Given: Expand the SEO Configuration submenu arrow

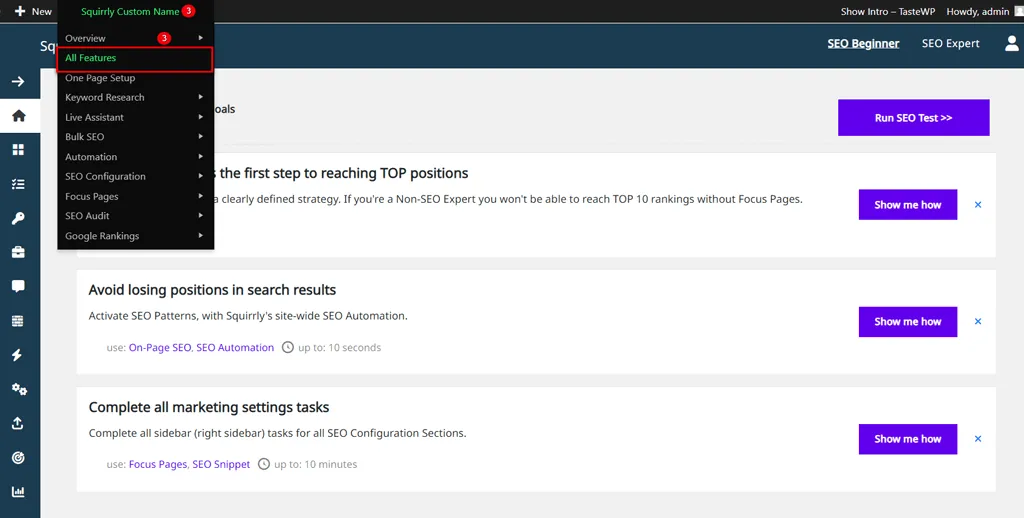Looking at the screenshot, I should pyautogui.click(x=200, y=176).
